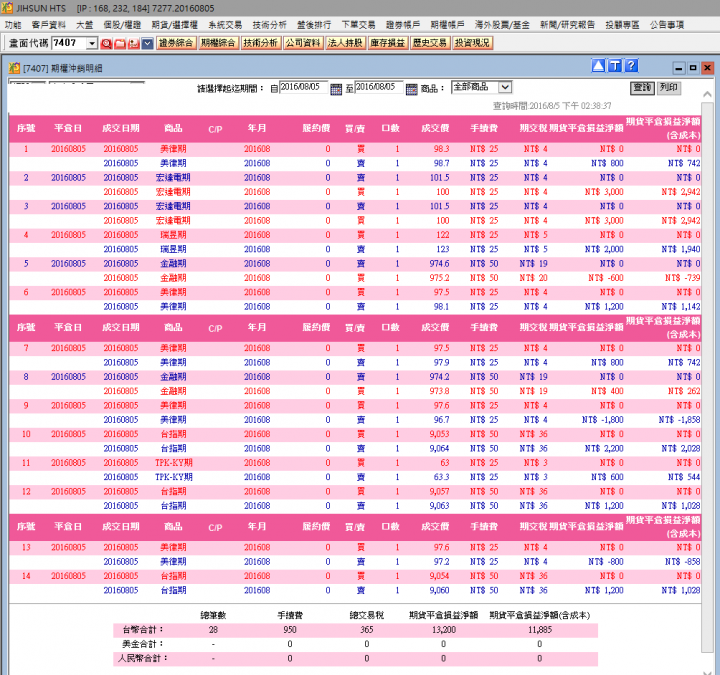
Task: Open the 盤後排行 menu
Action: pos(314,25)
